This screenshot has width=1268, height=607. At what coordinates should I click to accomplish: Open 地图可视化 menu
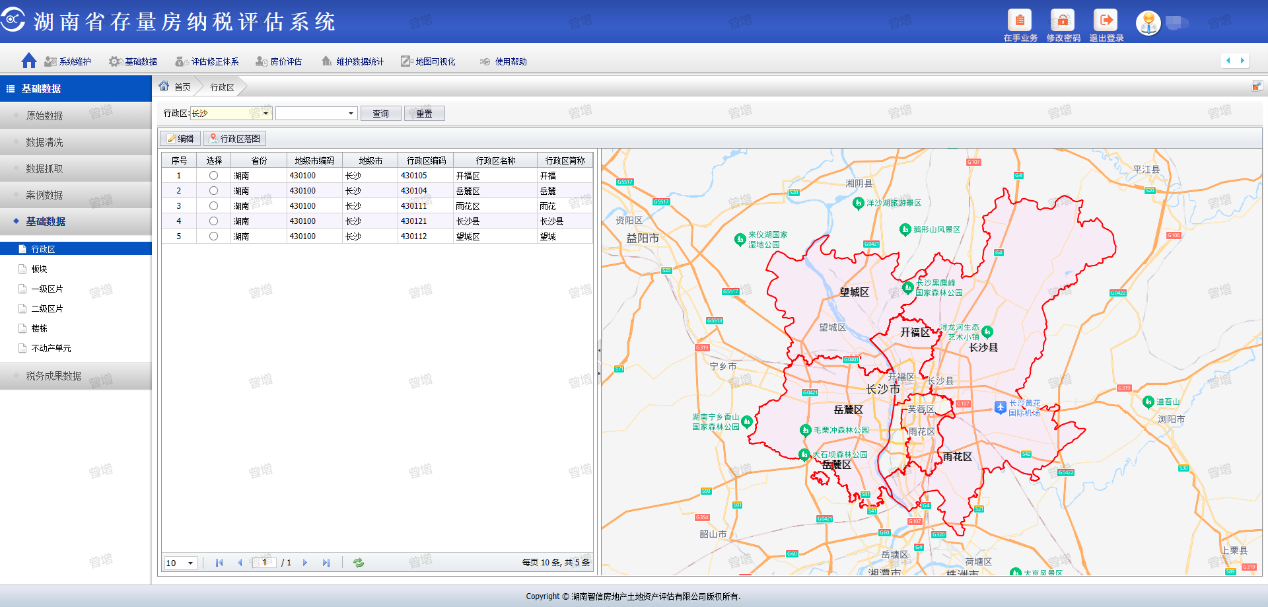click(428, 62)
